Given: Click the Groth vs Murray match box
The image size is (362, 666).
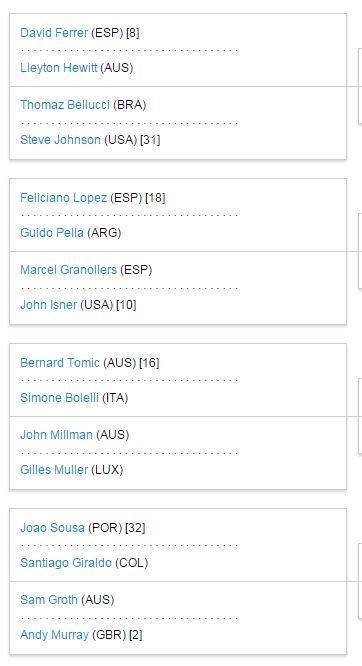Looking at the screenshot, I should pos(178,618).
